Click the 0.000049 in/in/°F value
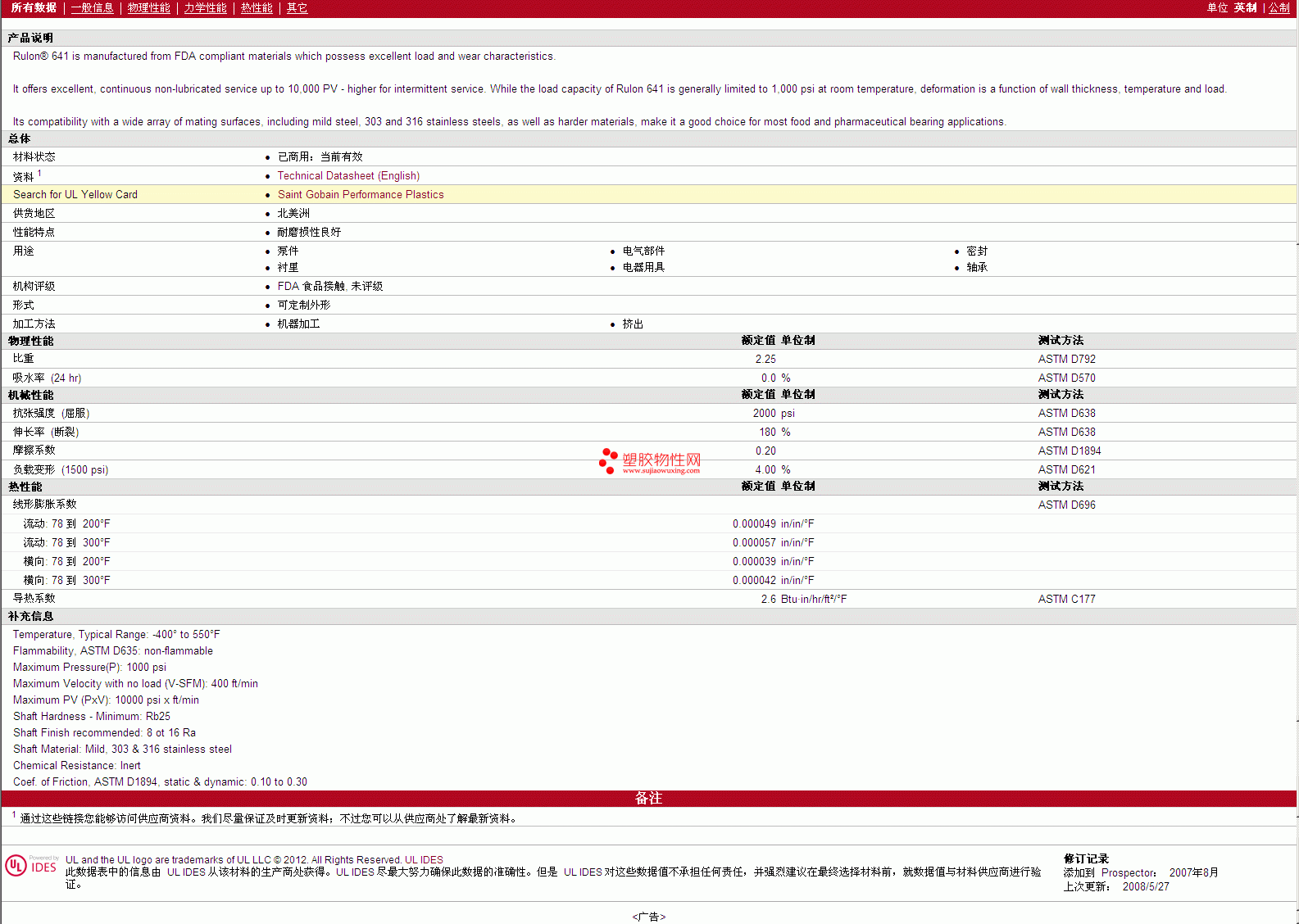The height and width of the screenshot is (924, 1299). tap(773, 523)
